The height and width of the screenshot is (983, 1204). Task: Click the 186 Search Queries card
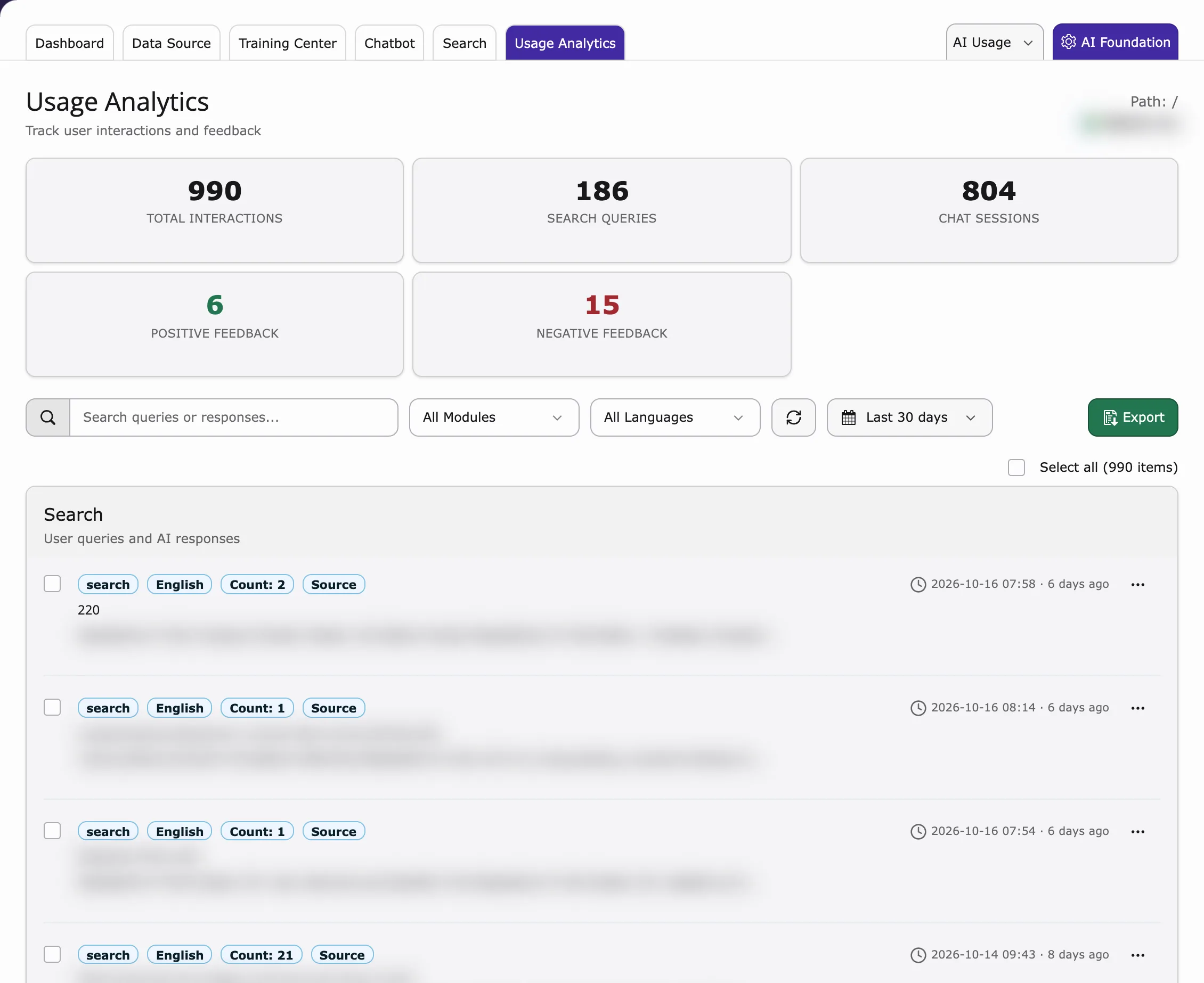601,210
